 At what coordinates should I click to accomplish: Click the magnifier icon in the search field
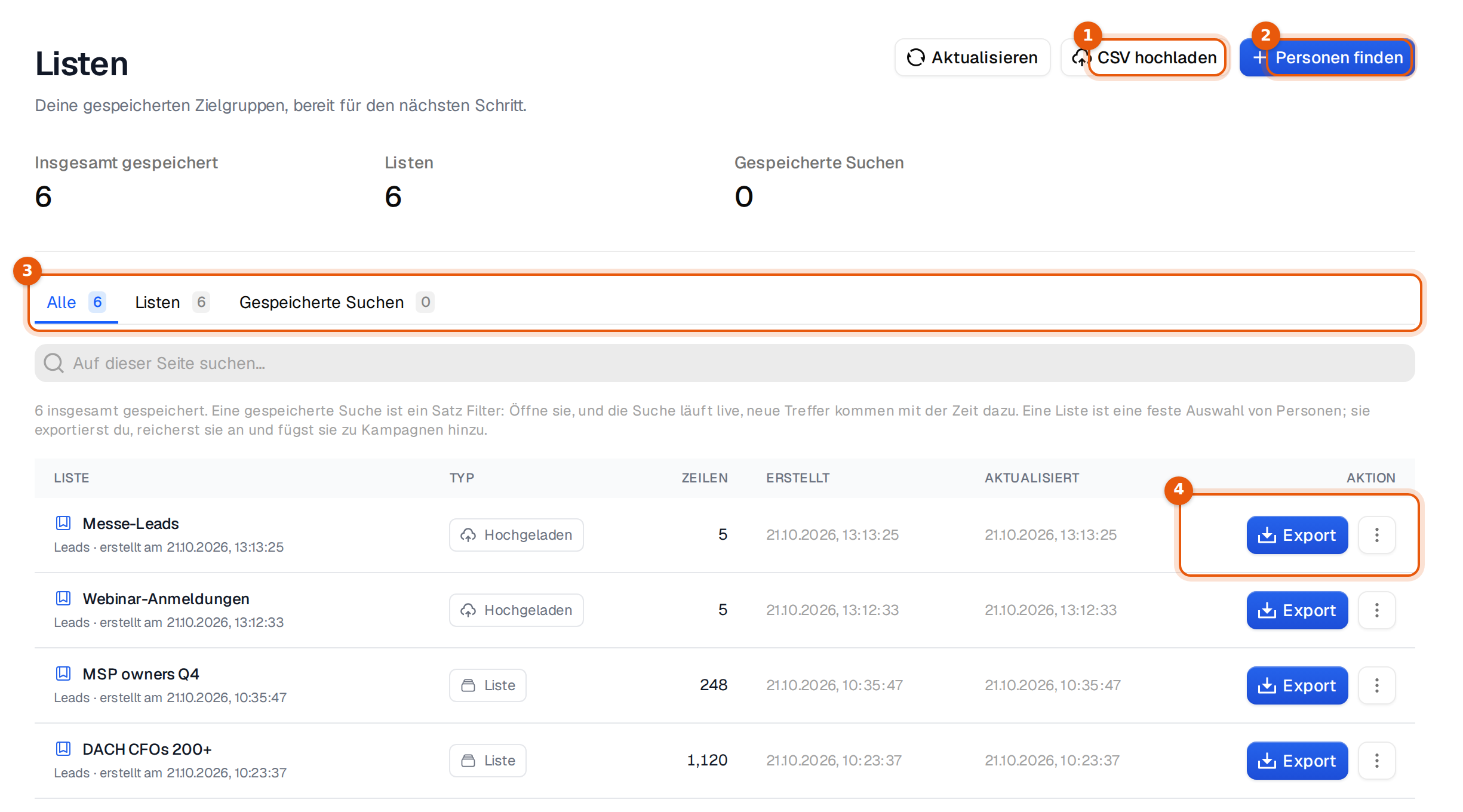click(x=54, y=363)
